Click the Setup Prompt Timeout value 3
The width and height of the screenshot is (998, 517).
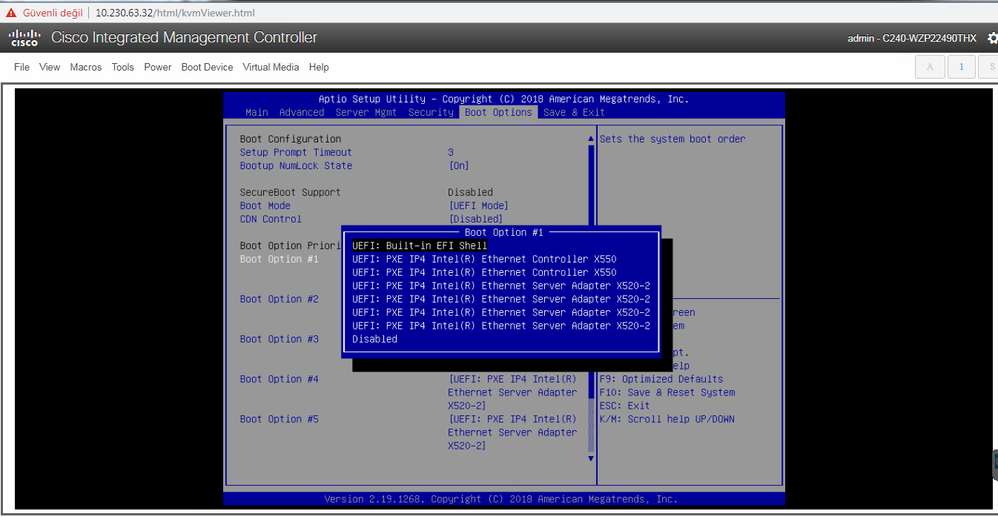(451, 152)
